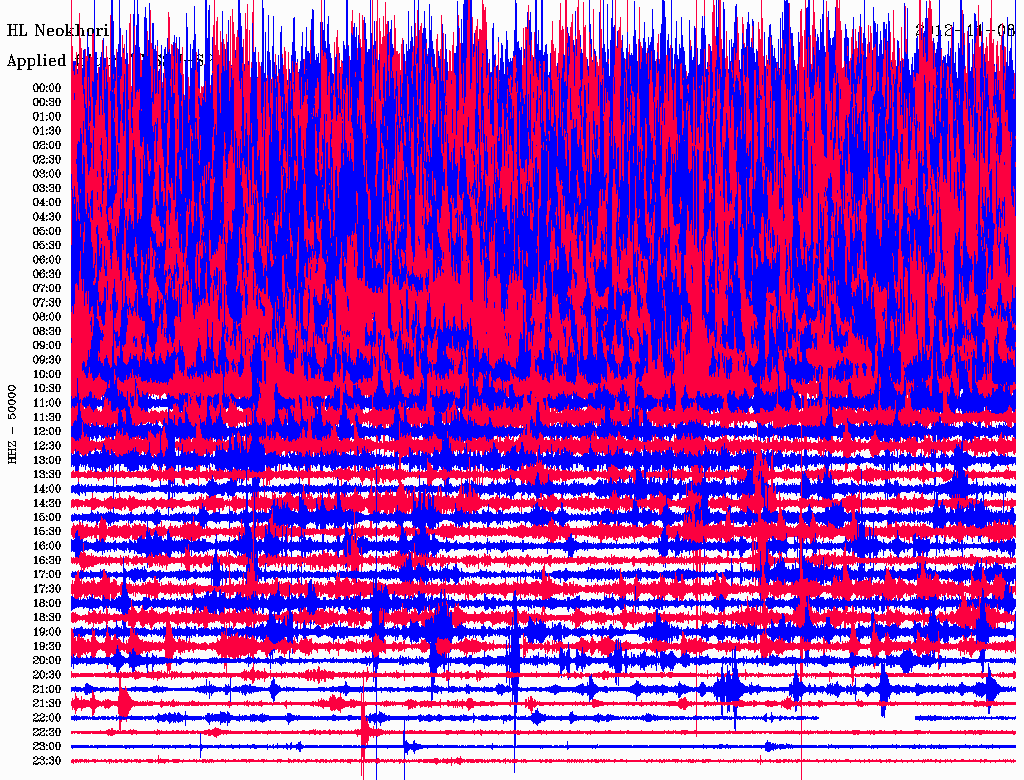
Task: Select the 19:30 time label
Action: pos(47,646)
